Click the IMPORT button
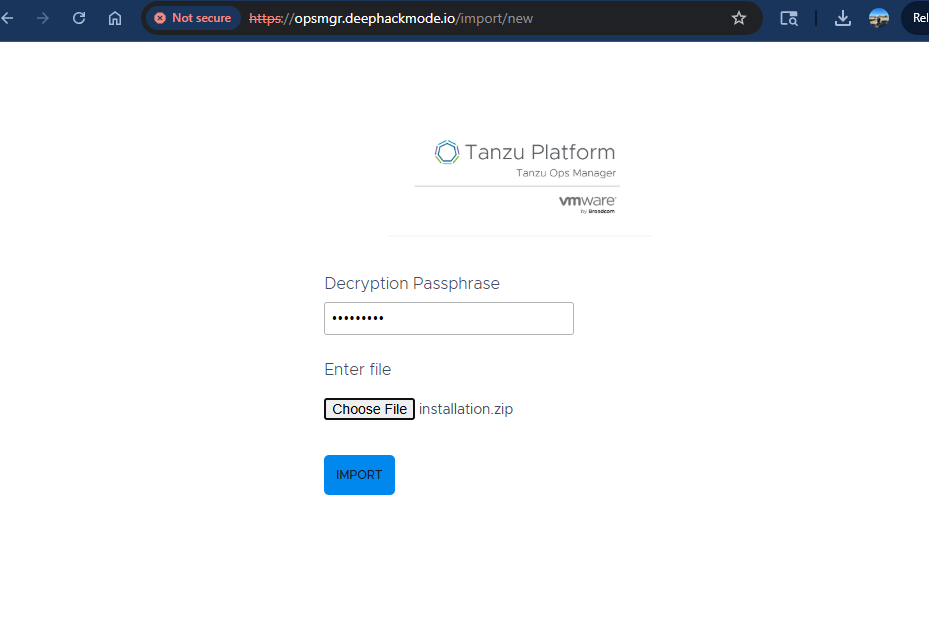This screenshot has height=617, width=929. 359,475
